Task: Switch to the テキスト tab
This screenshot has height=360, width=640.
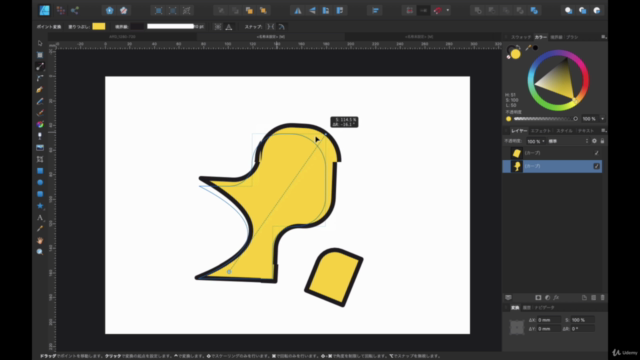Action: click(586, 131)
